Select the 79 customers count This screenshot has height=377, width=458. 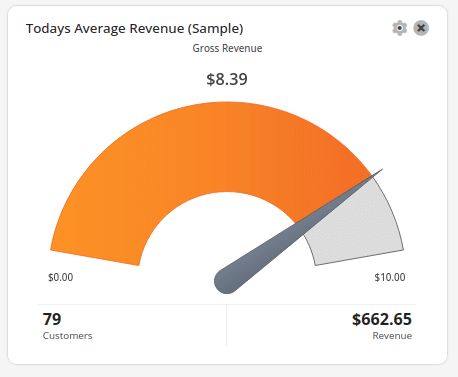pos(52,319)
